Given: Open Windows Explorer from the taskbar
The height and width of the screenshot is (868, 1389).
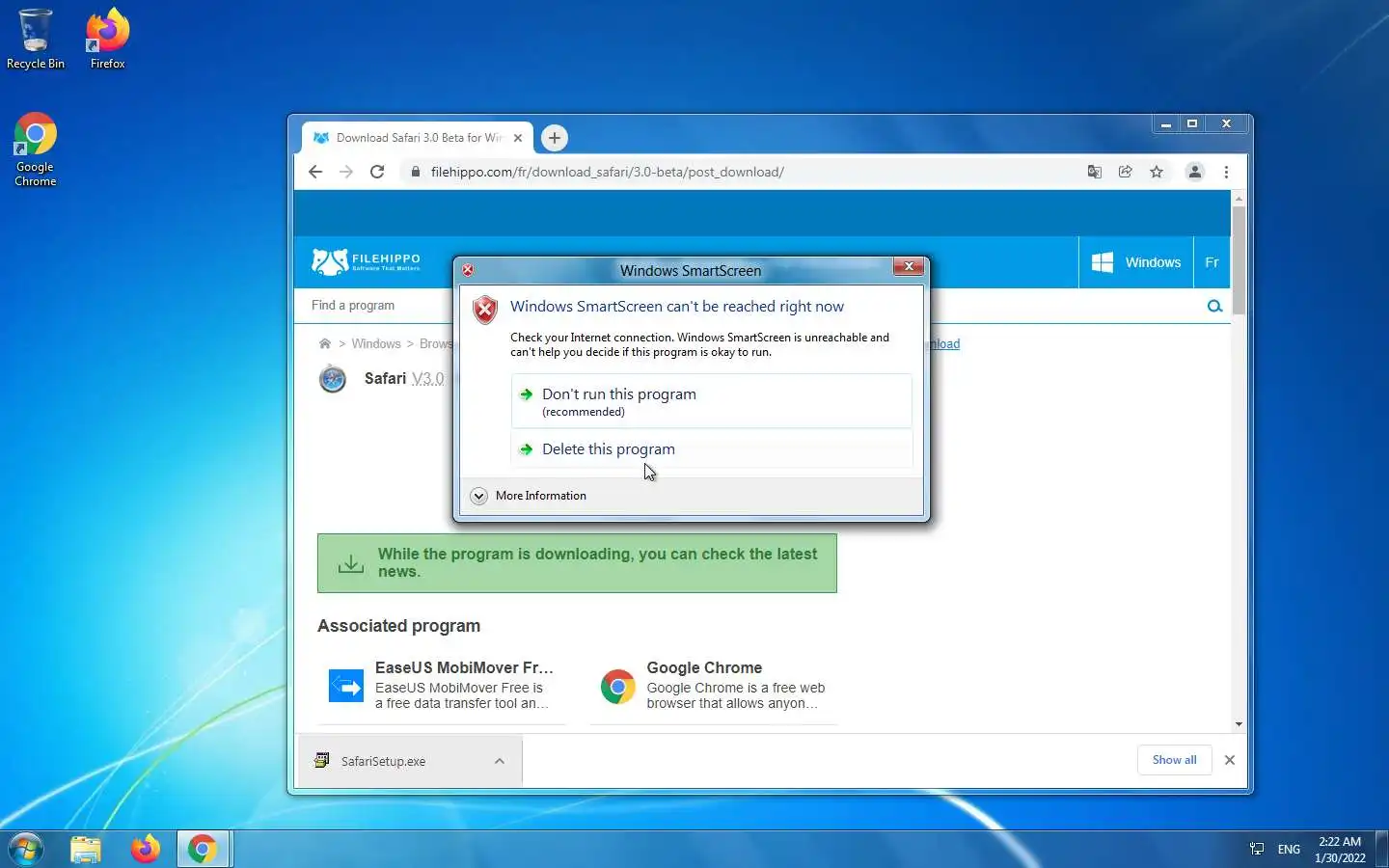Looking at the screenshot, I should pyautogui.click(x=86, y=849).
